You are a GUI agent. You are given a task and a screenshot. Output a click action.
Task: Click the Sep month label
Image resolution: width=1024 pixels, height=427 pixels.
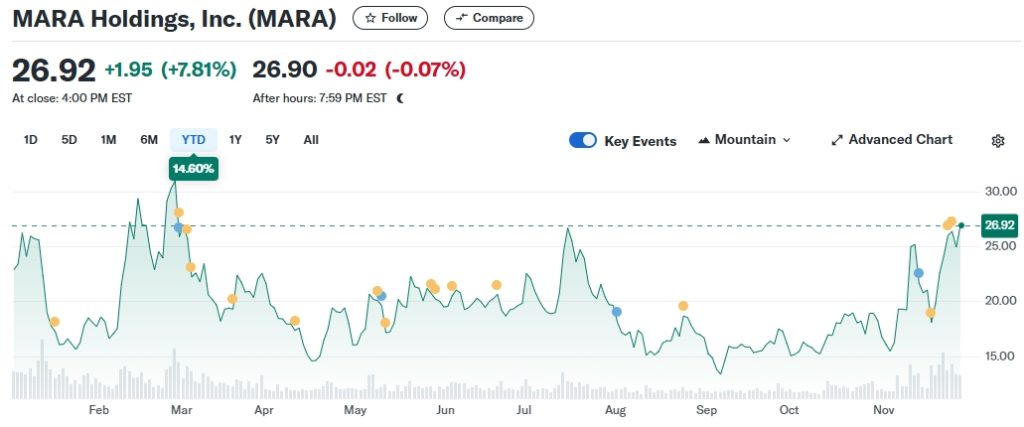point(706,411)
